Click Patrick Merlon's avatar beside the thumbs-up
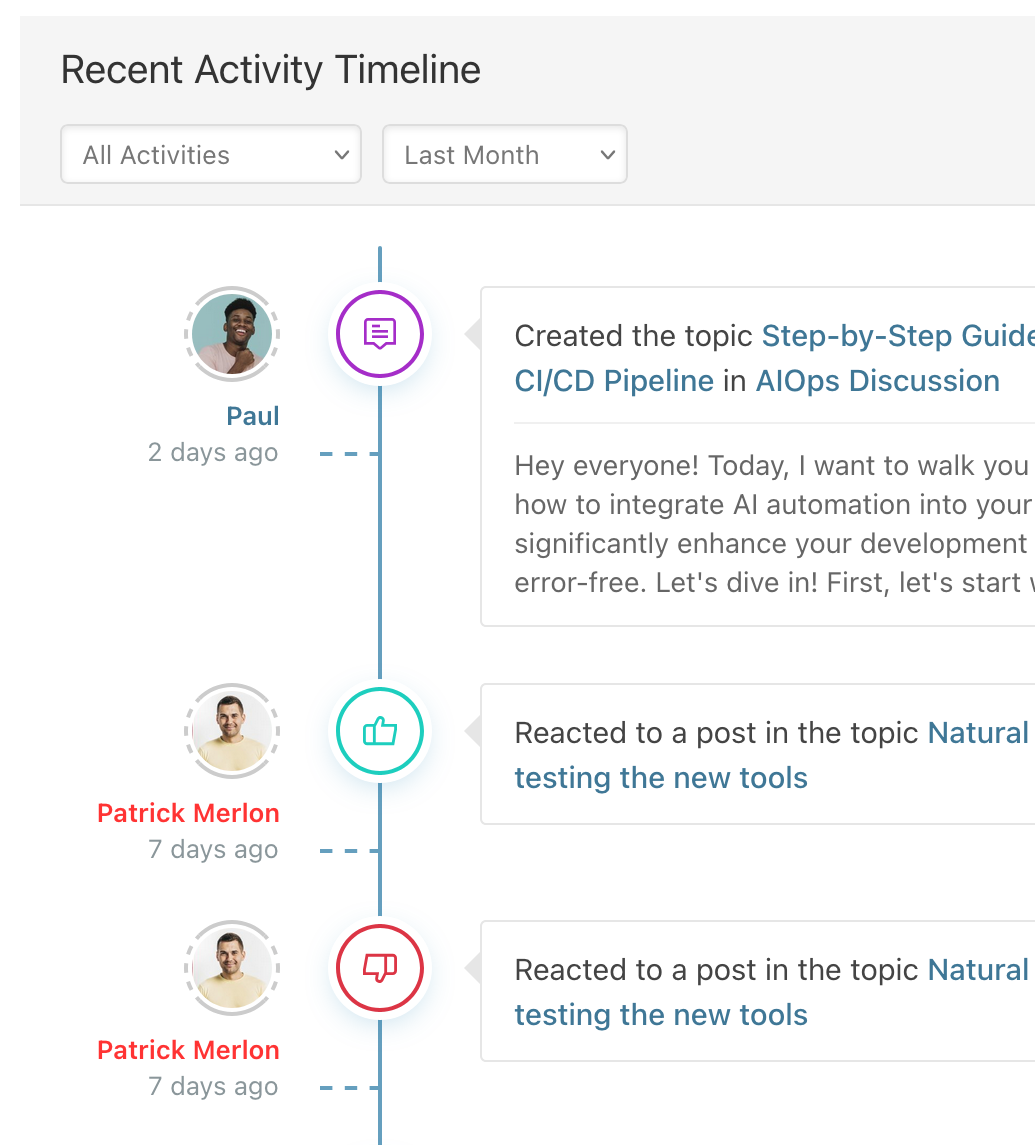1035x1145 pixels. coord(232,731)
